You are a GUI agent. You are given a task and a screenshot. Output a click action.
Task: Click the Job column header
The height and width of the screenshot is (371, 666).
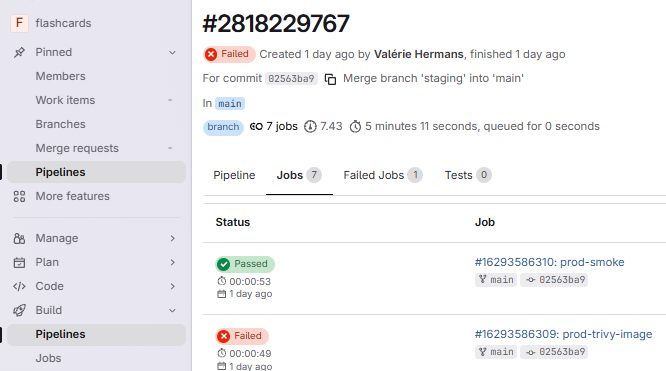(x=485, y=222)
